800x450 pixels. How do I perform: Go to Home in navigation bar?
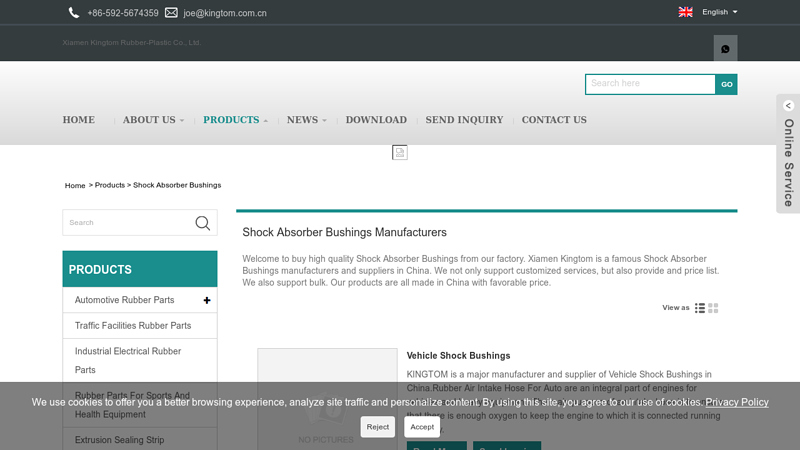point(79,120)
